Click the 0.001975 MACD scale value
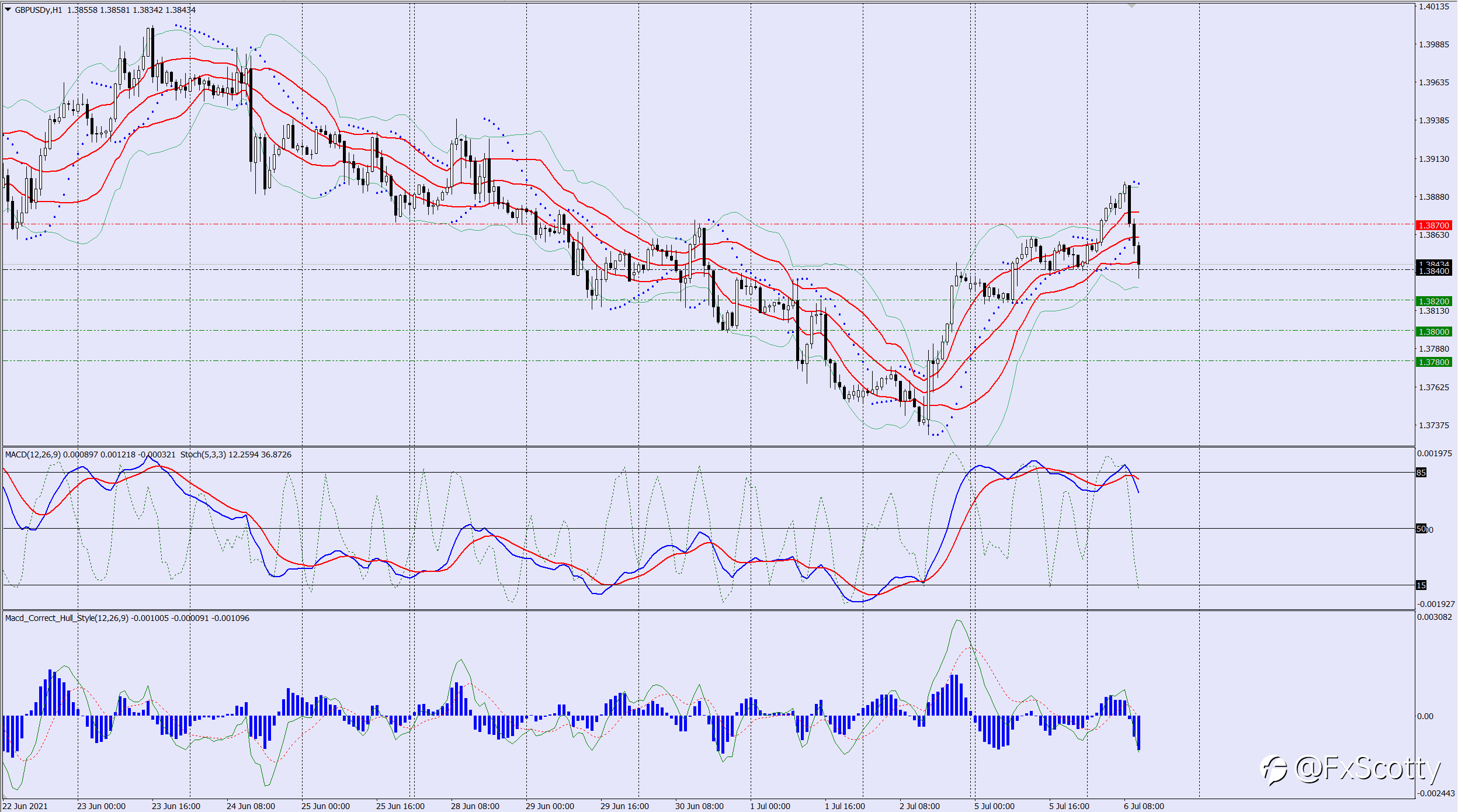This screenshot has height=812, width=1458. (1435, 453)
